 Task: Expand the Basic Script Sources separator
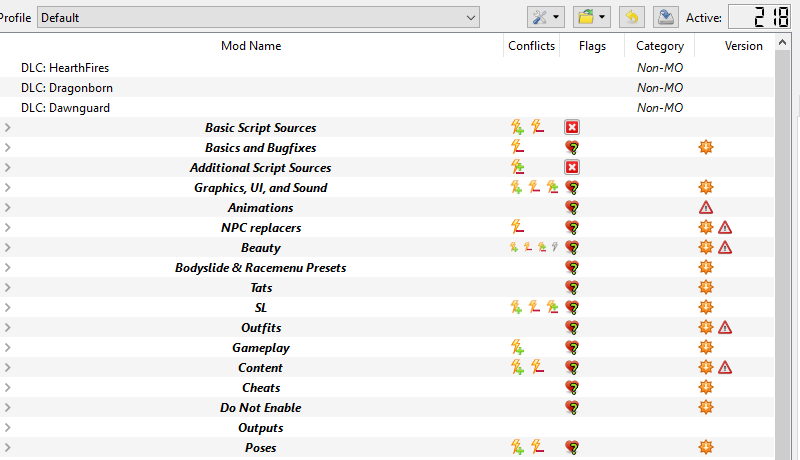tap(8, 127)
